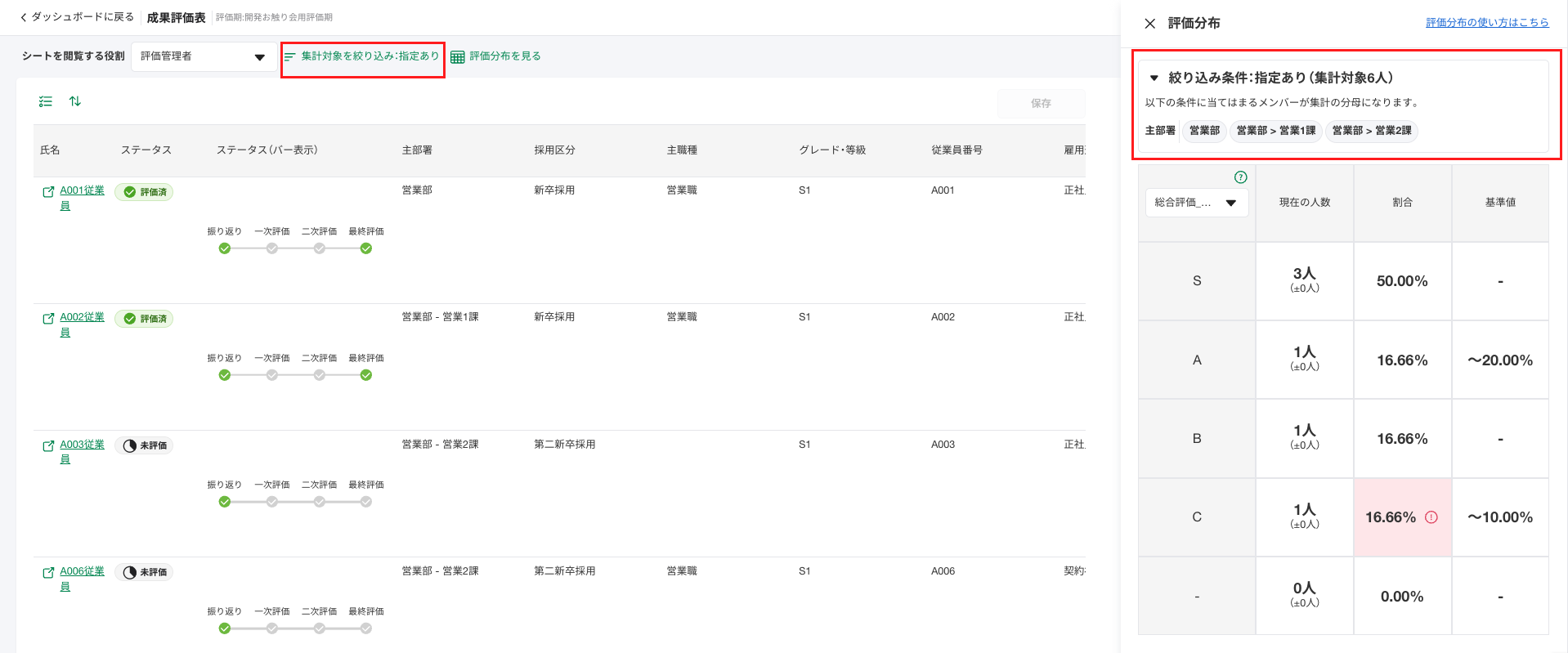Close the 評価分布 panel
1568x653 pixels.
1149,24
